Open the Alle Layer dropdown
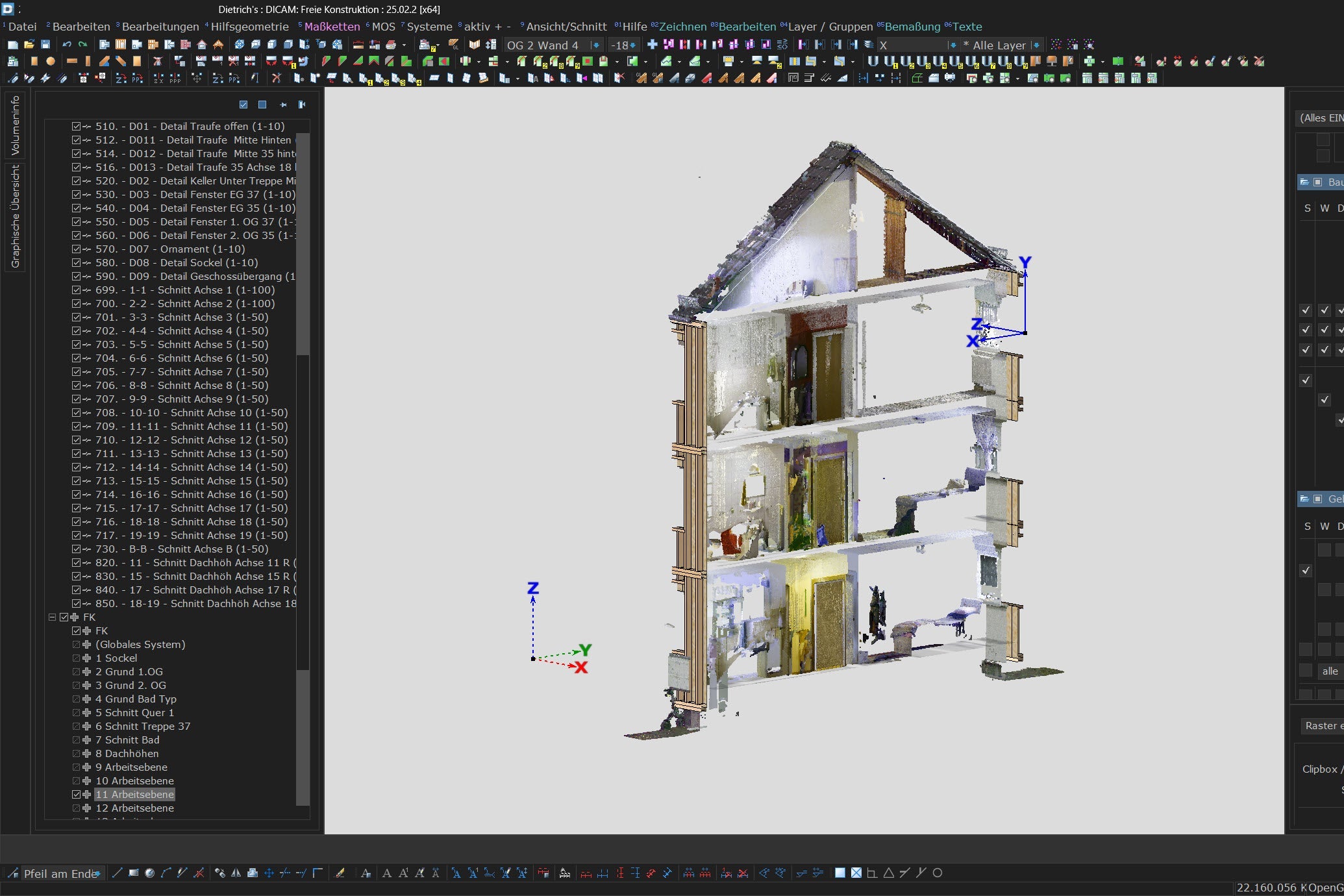The image size is (1344, 896). [x=1036, y=45]
